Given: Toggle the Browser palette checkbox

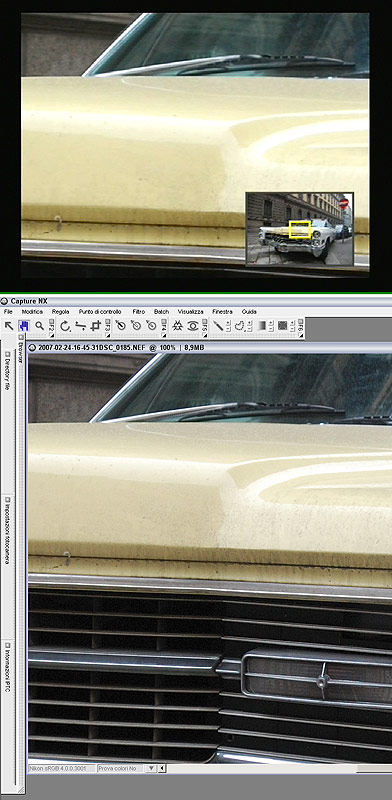Looking at the screenshot, I should pos(21,337).
